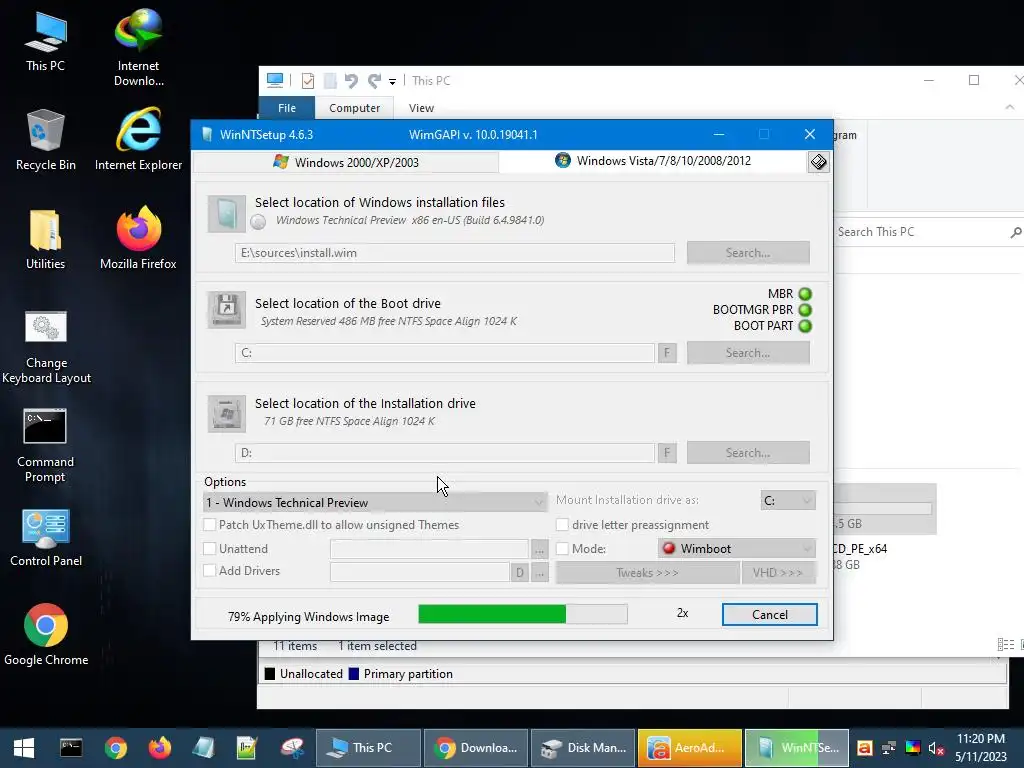Image resolution: width=1024 pixels, height=768 pixels.
Task: Open Control Panel desktop icon
Action: [46, 537]
